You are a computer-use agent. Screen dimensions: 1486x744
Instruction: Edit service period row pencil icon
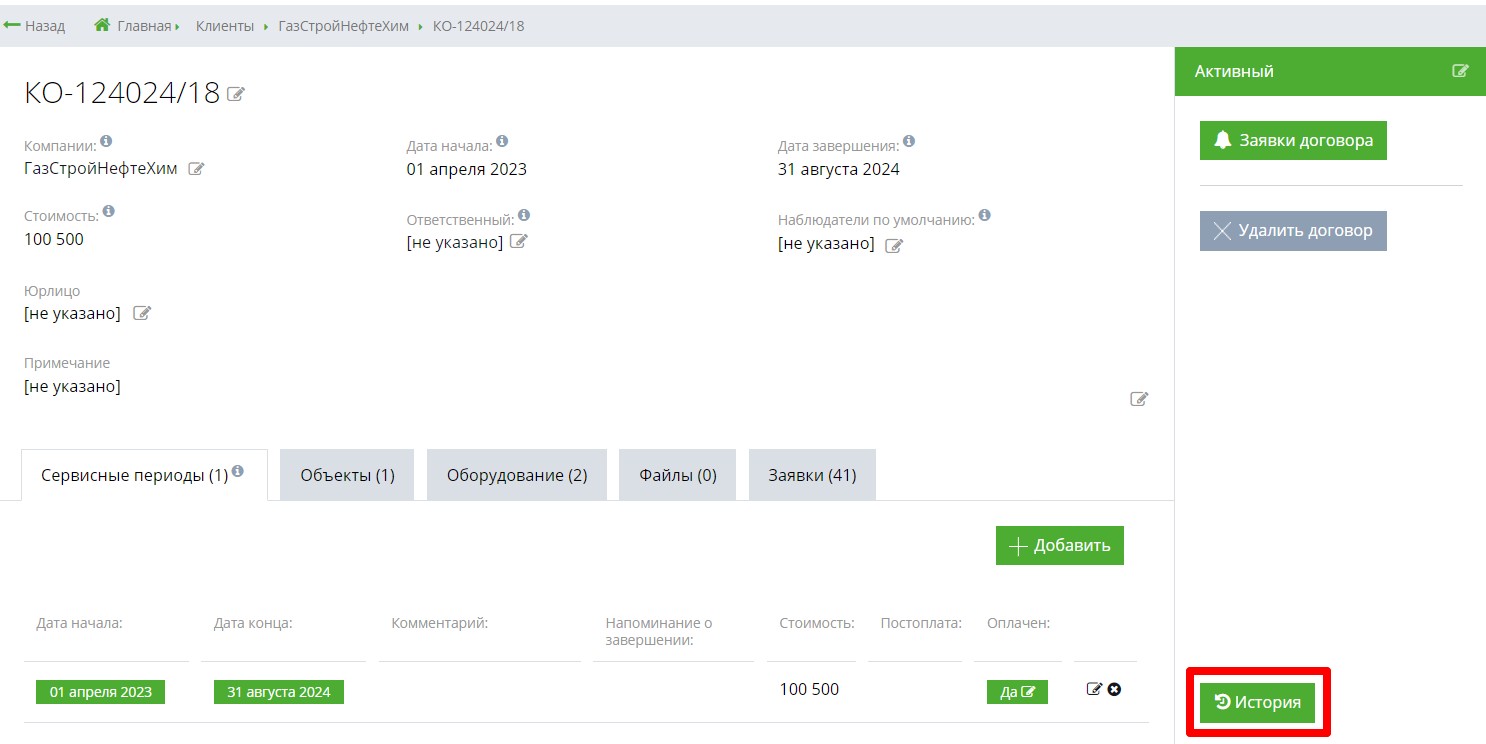click(x=1094, y=689)
